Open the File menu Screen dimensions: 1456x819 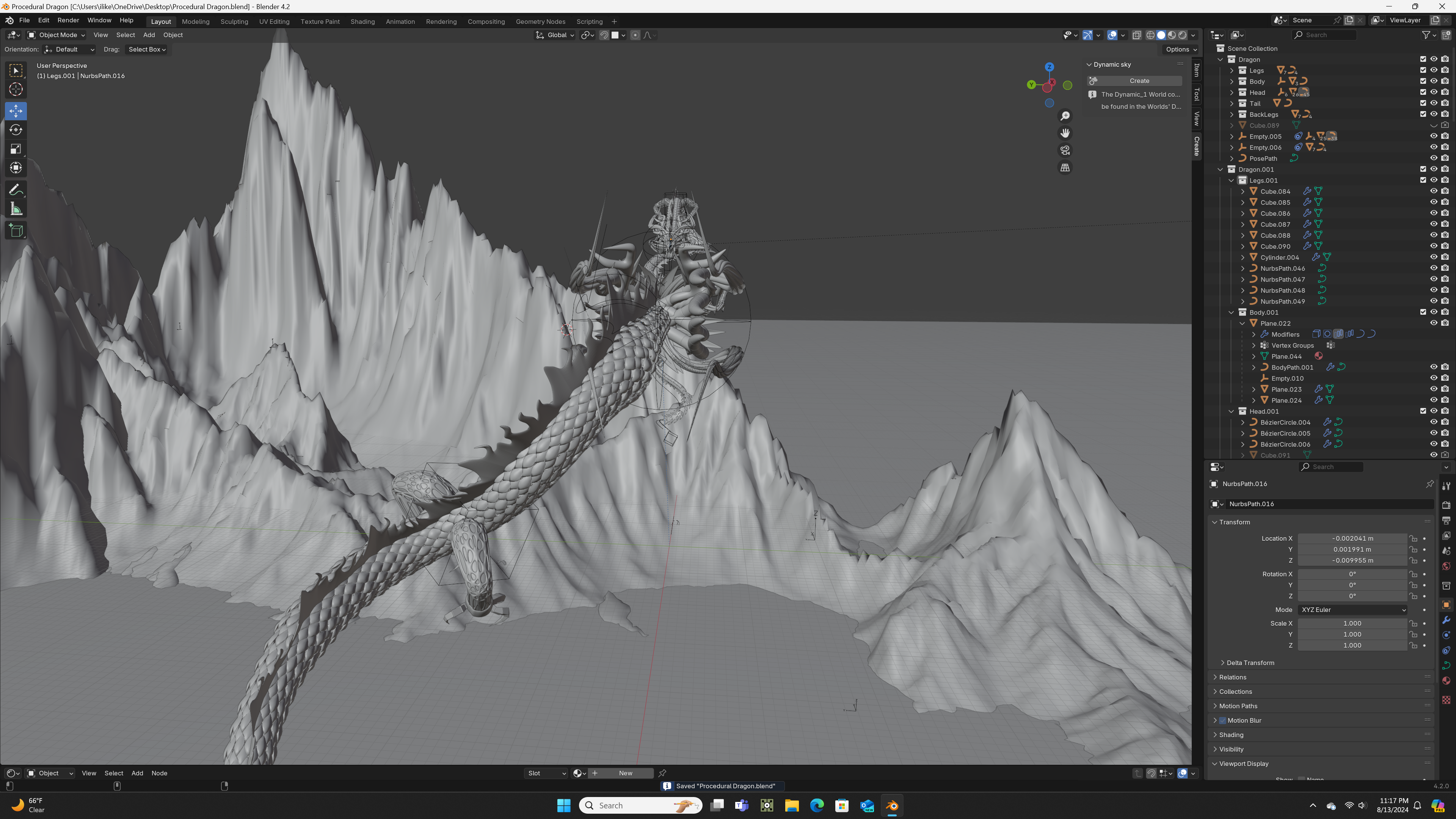pos(24,20)
